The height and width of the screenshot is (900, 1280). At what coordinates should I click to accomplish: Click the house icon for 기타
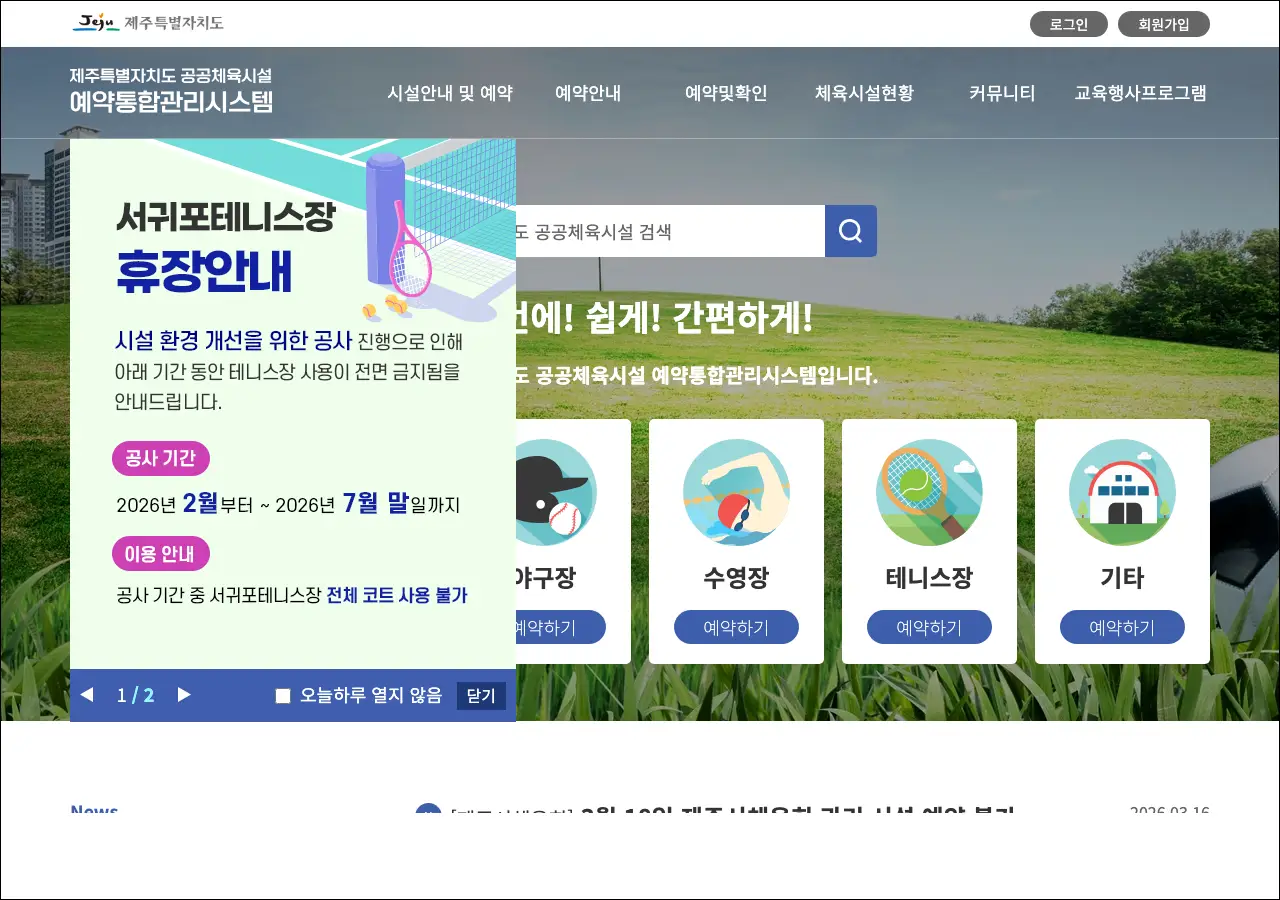tap(1122, 492)
